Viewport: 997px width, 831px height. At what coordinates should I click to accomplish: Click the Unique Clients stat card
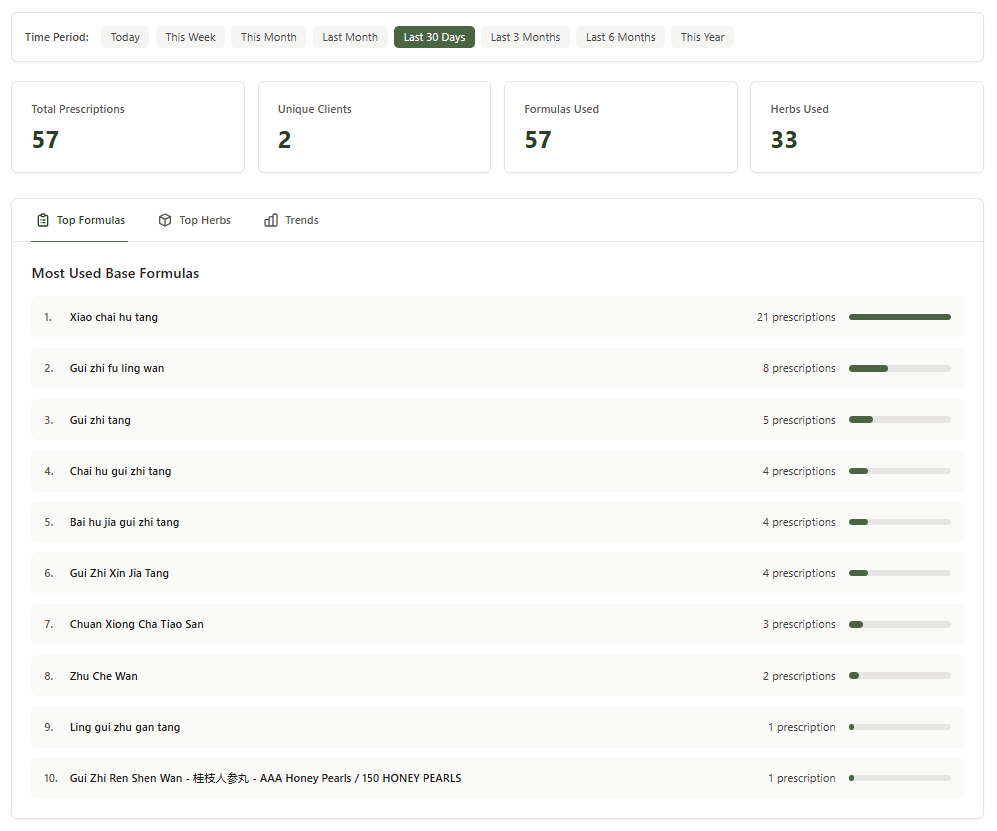374,127
